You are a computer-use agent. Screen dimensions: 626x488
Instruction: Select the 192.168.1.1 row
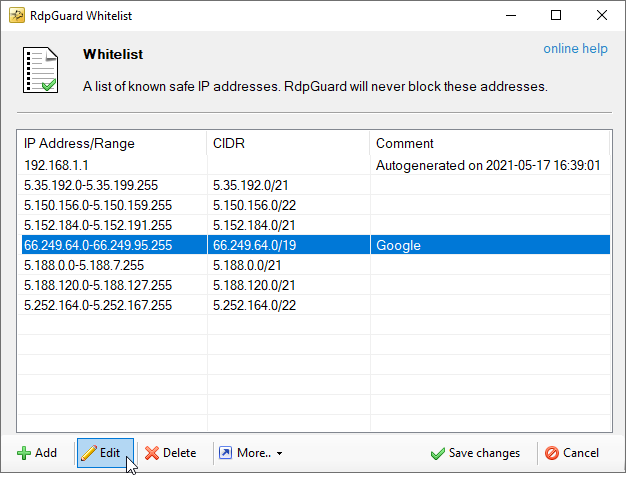(x=314, y=165)
